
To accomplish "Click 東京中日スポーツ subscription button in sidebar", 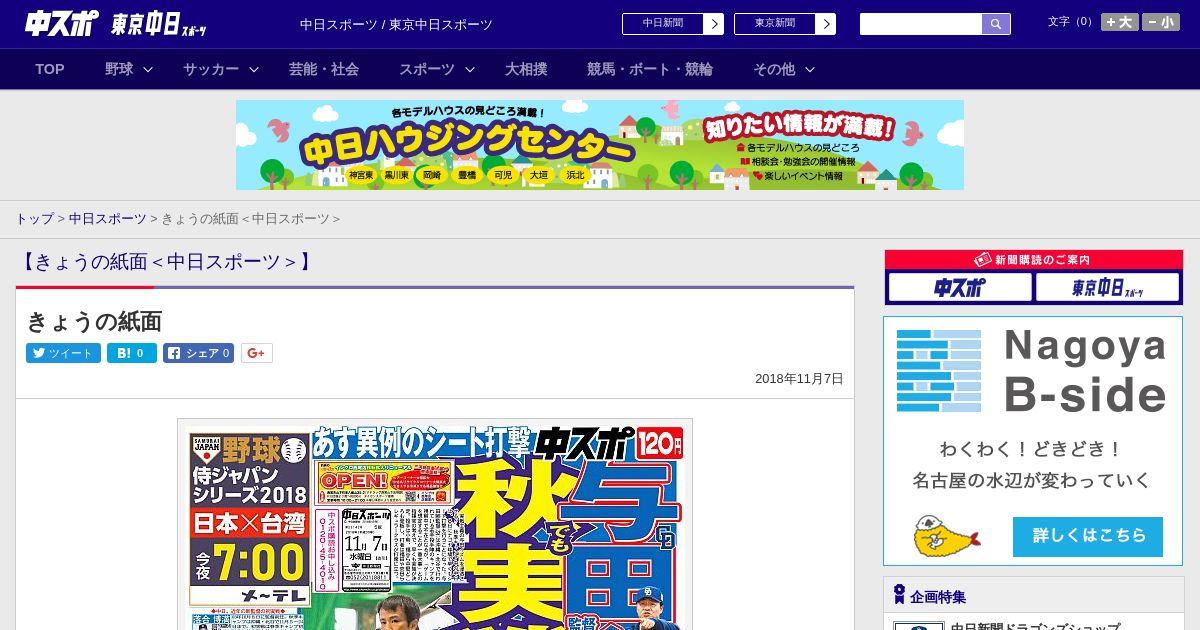I will click(1107, 288).
